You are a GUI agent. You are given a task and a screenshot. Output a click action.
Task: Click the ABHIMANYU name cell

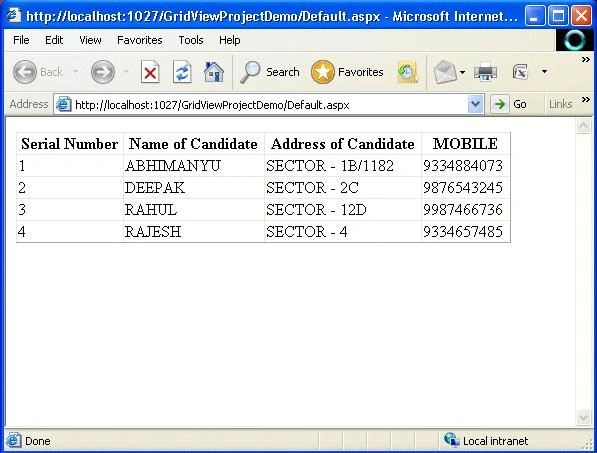pos(193,166)
